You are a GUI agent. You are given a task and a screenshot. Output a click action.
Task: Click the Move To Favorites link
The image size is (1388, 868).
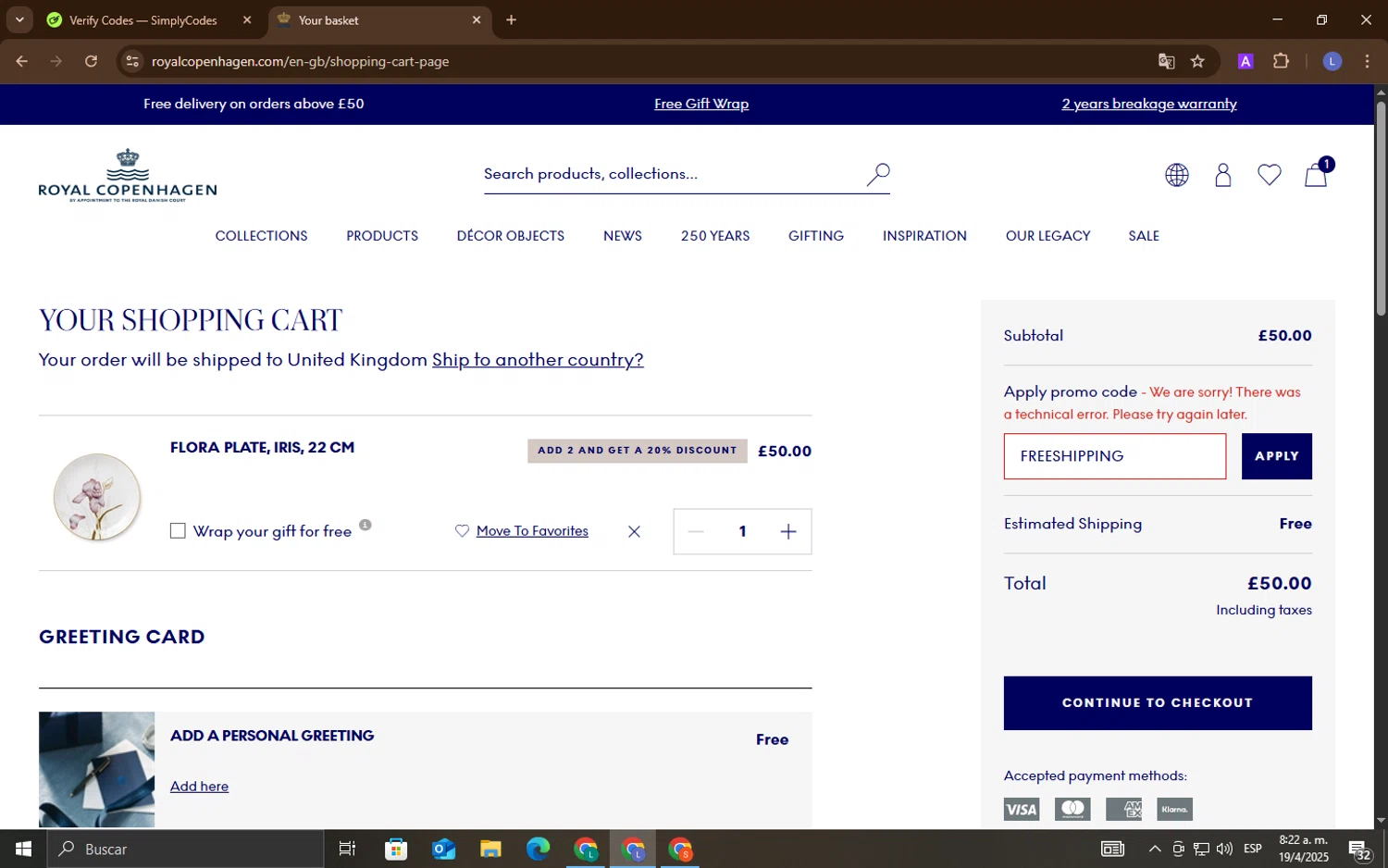532,531
